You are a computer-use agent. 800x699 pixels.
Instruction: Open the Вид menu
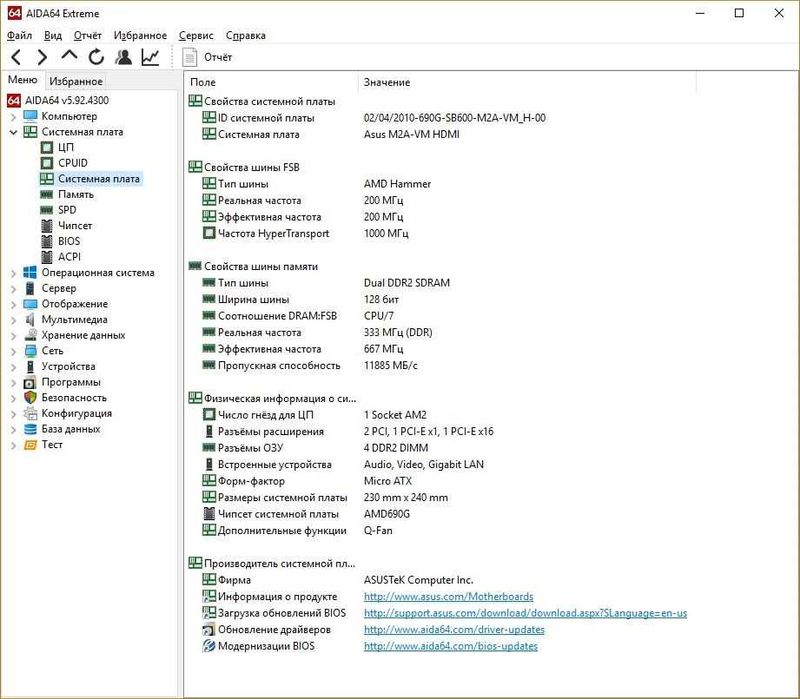point(53,35)
